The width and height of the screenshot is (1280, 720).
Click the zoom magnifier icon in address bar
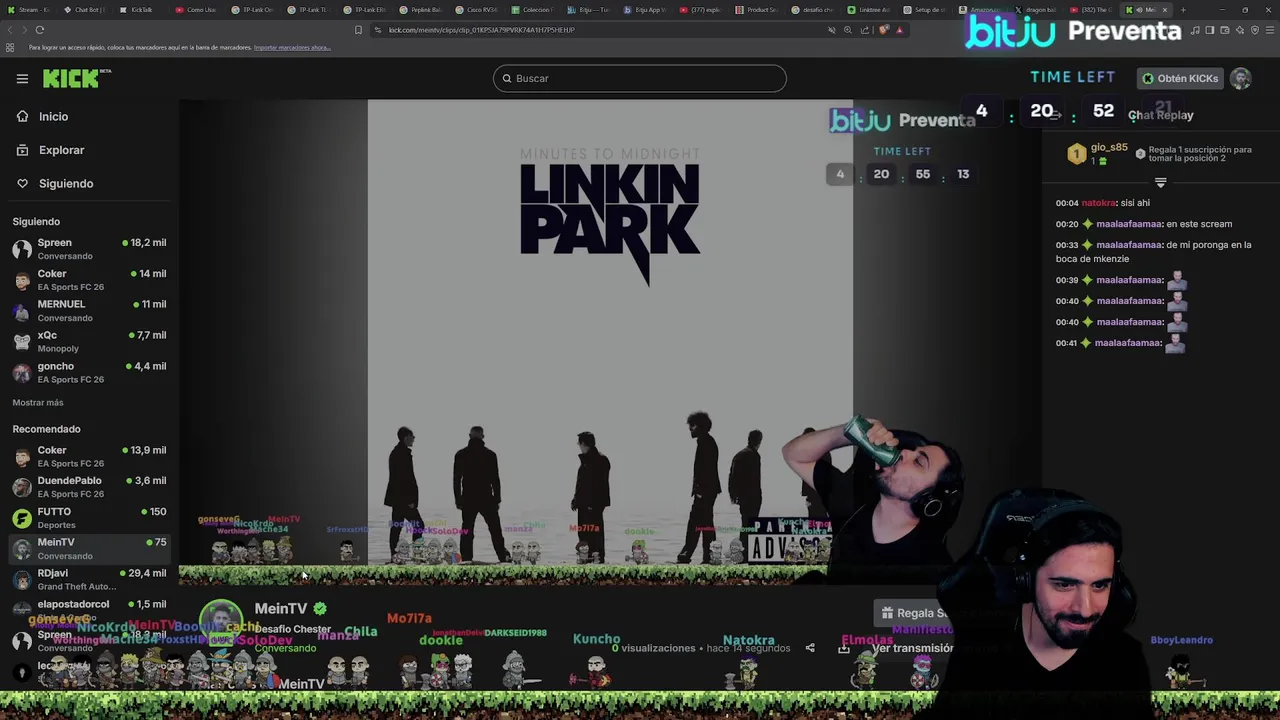(848, 30)
